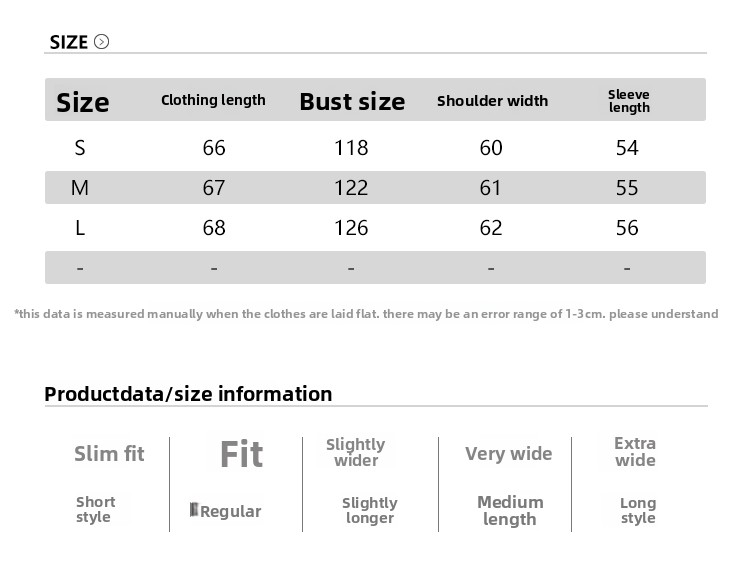Select the Long style option

638,510
